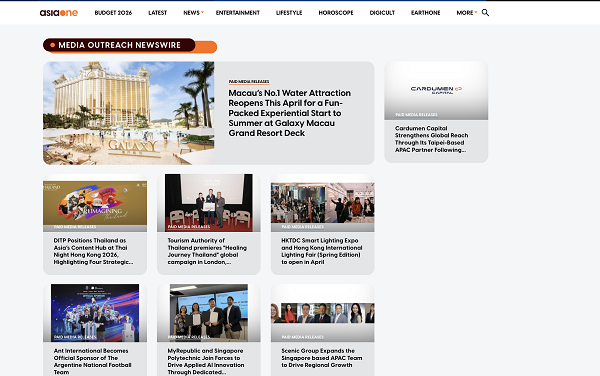Screen dimensions: 600x376
Task: Click the MORE menu label
Action: click(x=465, y=13)
